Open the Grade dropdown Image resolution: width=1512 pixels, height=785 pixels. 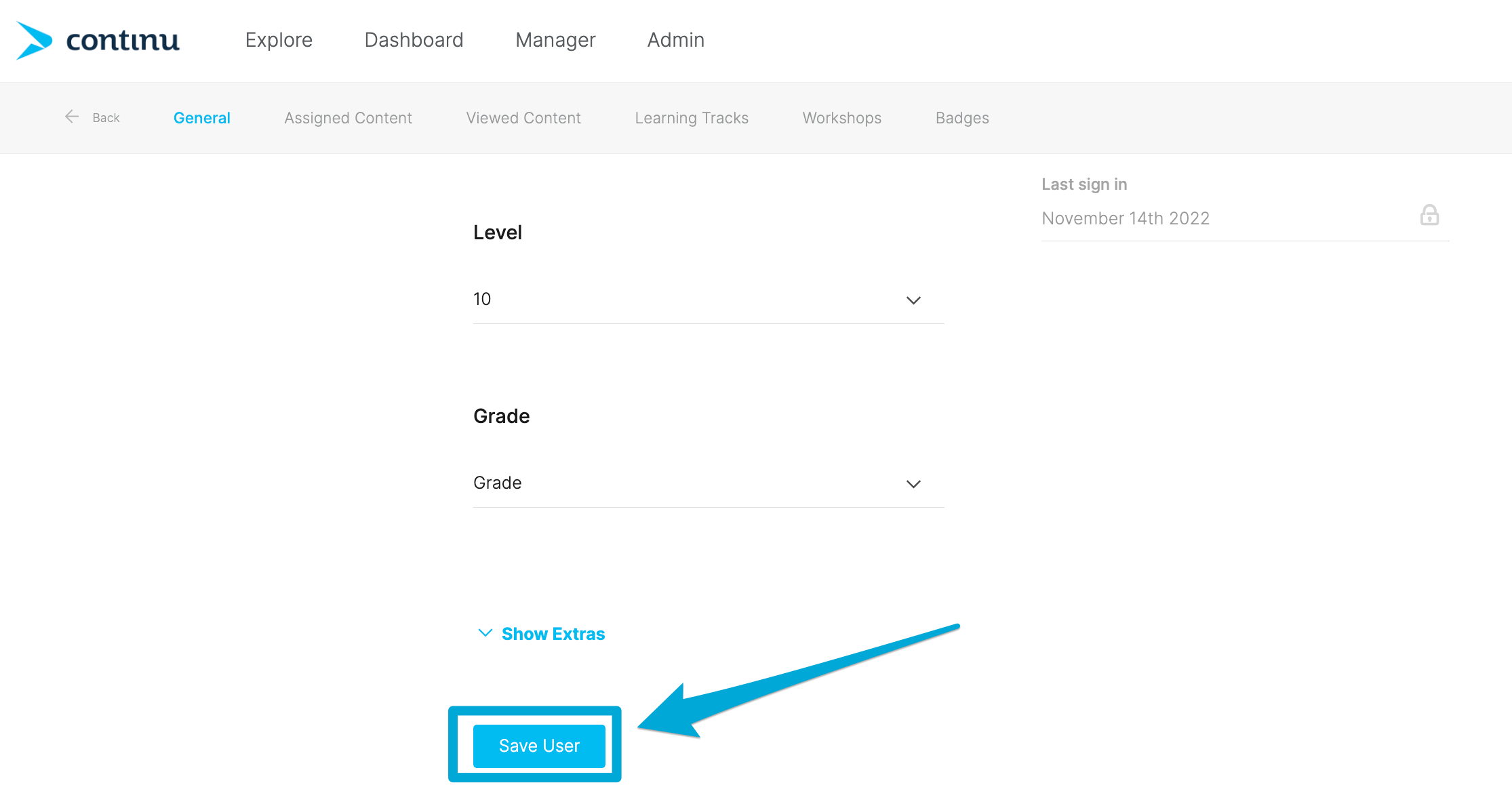click(x=709, y=483)
